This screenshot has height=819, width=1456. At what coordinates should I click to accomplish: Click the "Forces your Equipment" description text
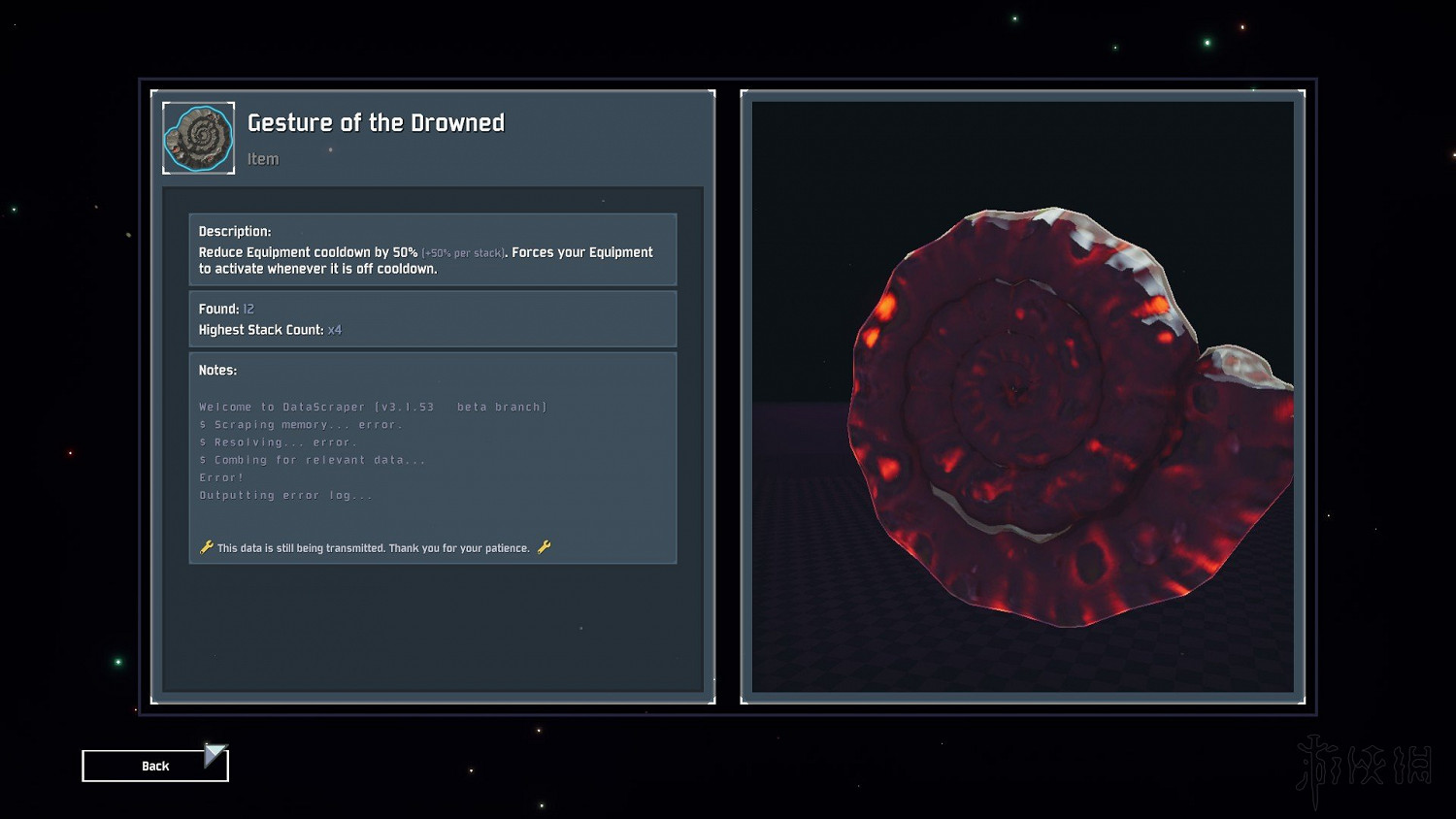[x=582, y=252]
